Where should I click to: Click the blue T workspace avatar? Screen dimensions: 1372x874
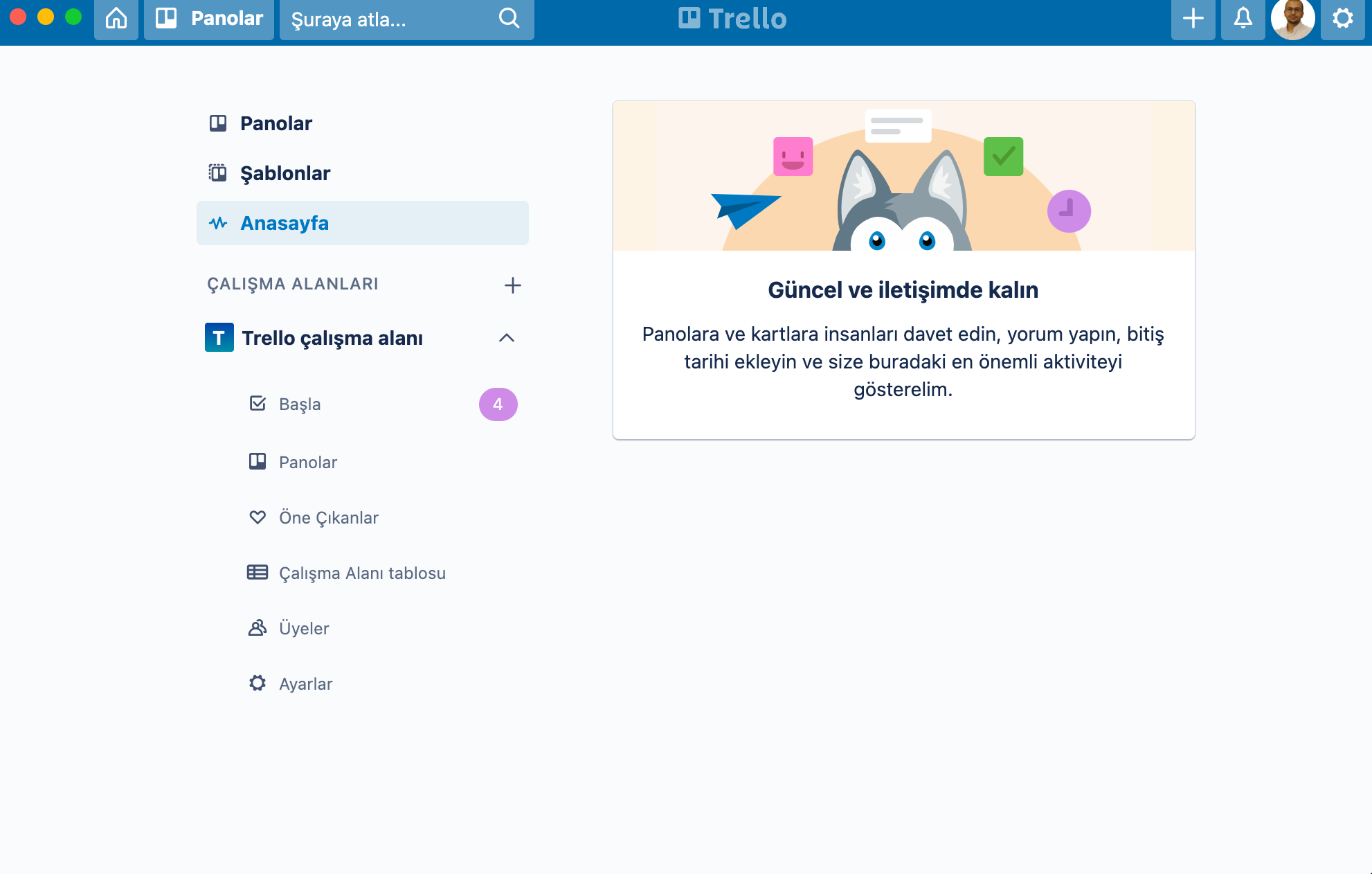pyautogui.click(x=219, y=337)
